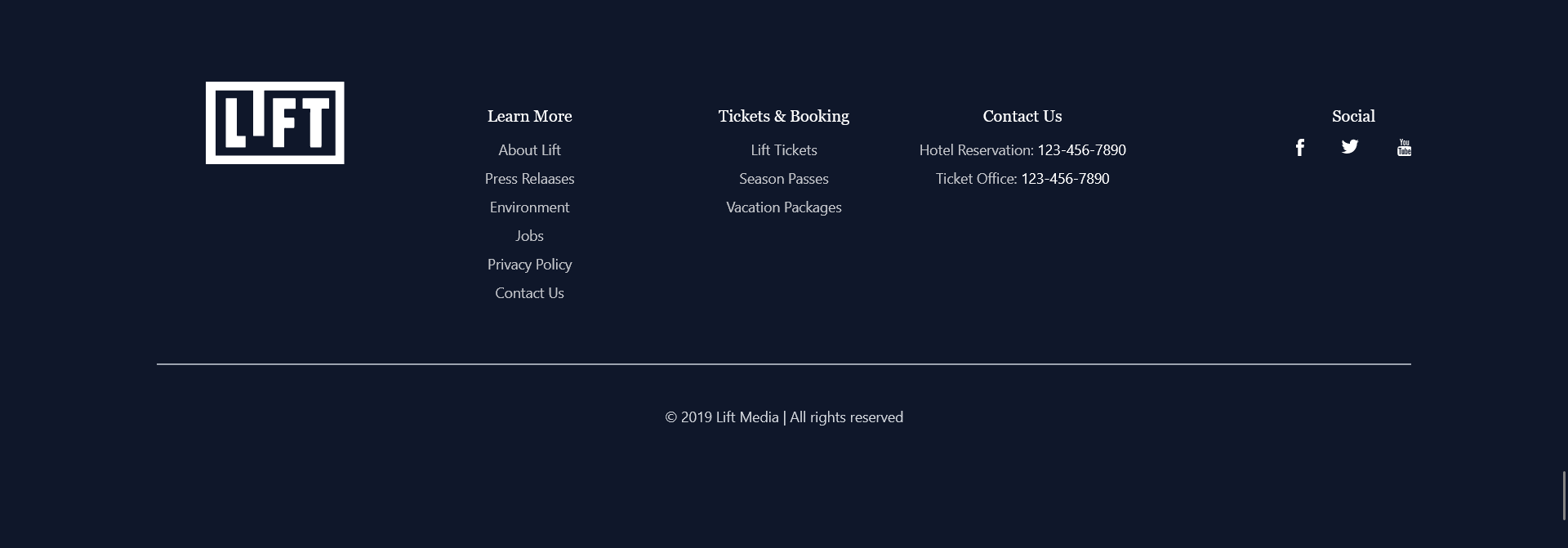Open the Lift Tickets link
Image resolution: width=1568 pixels, height=548 pixels.
pos(784,150)
